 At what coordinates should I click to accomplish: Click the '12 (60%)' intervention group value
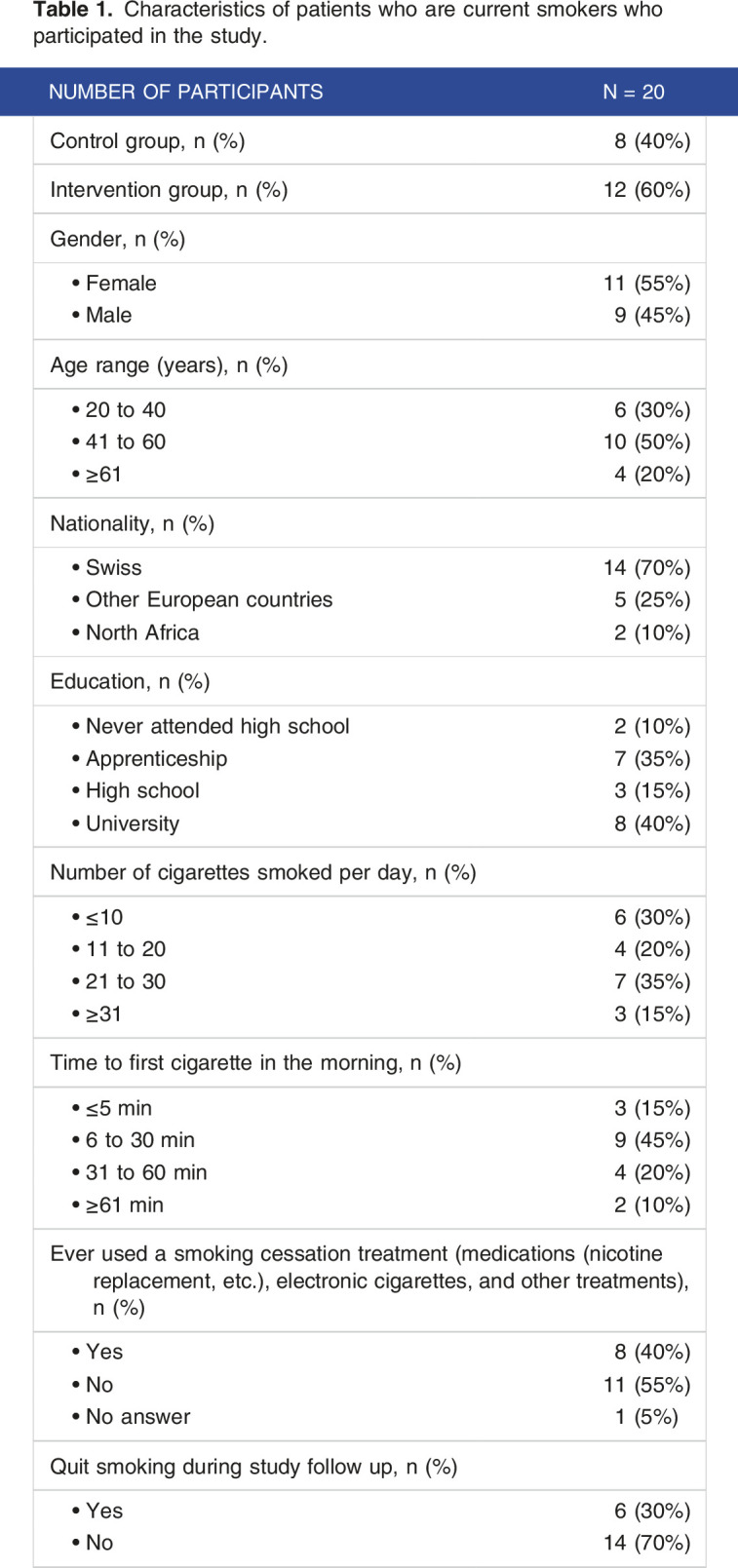coord(646,190)
